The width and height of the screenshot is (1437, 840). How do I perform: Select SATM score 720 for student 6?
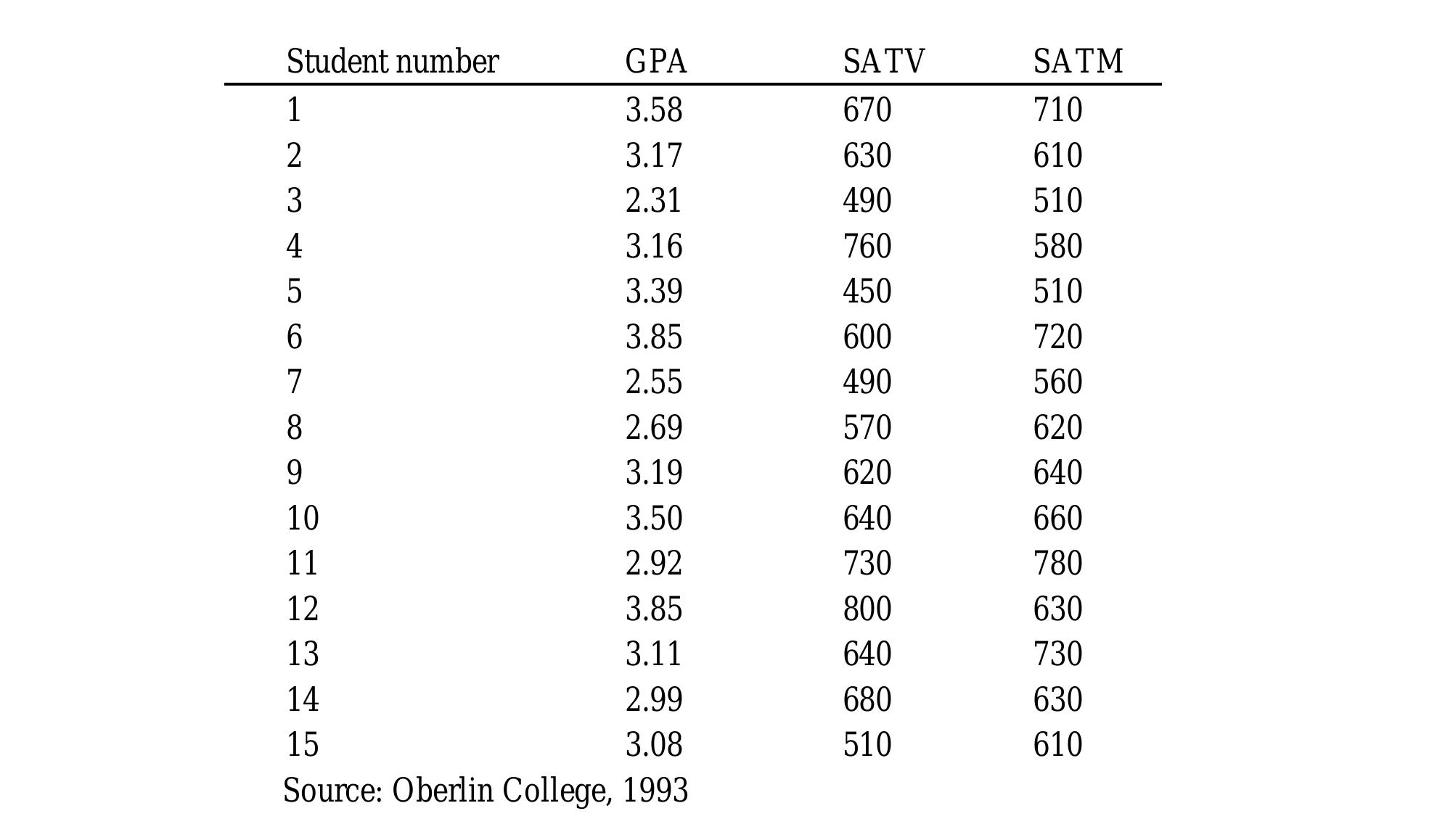click(x=1057, y=337)
